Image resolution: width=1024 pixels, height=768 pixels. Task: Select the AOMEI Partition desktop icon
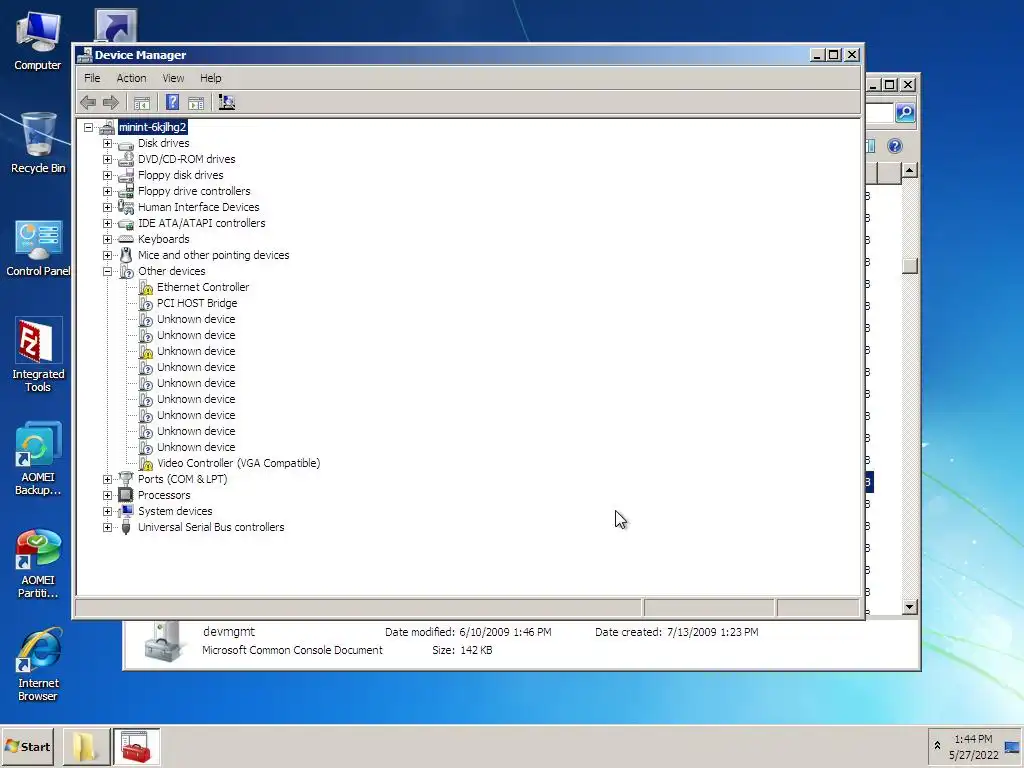click(x=38, y=564)
